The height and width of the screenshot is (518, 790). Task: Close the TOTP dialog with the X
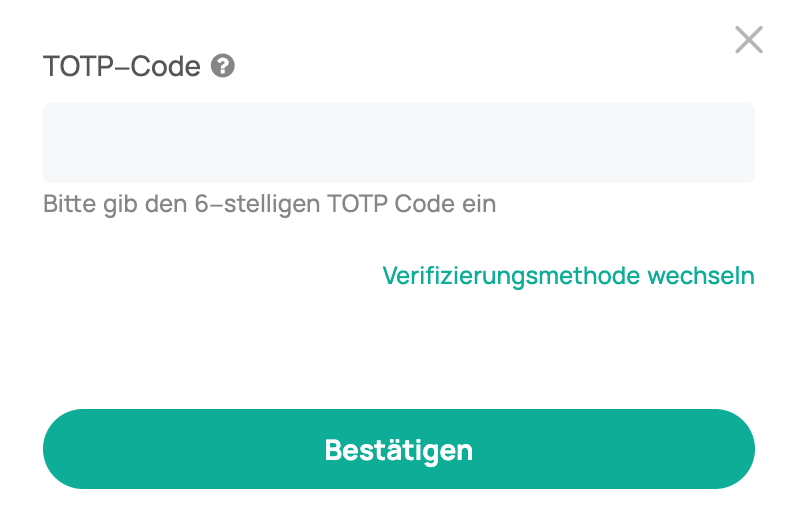[x=748, y=40]
